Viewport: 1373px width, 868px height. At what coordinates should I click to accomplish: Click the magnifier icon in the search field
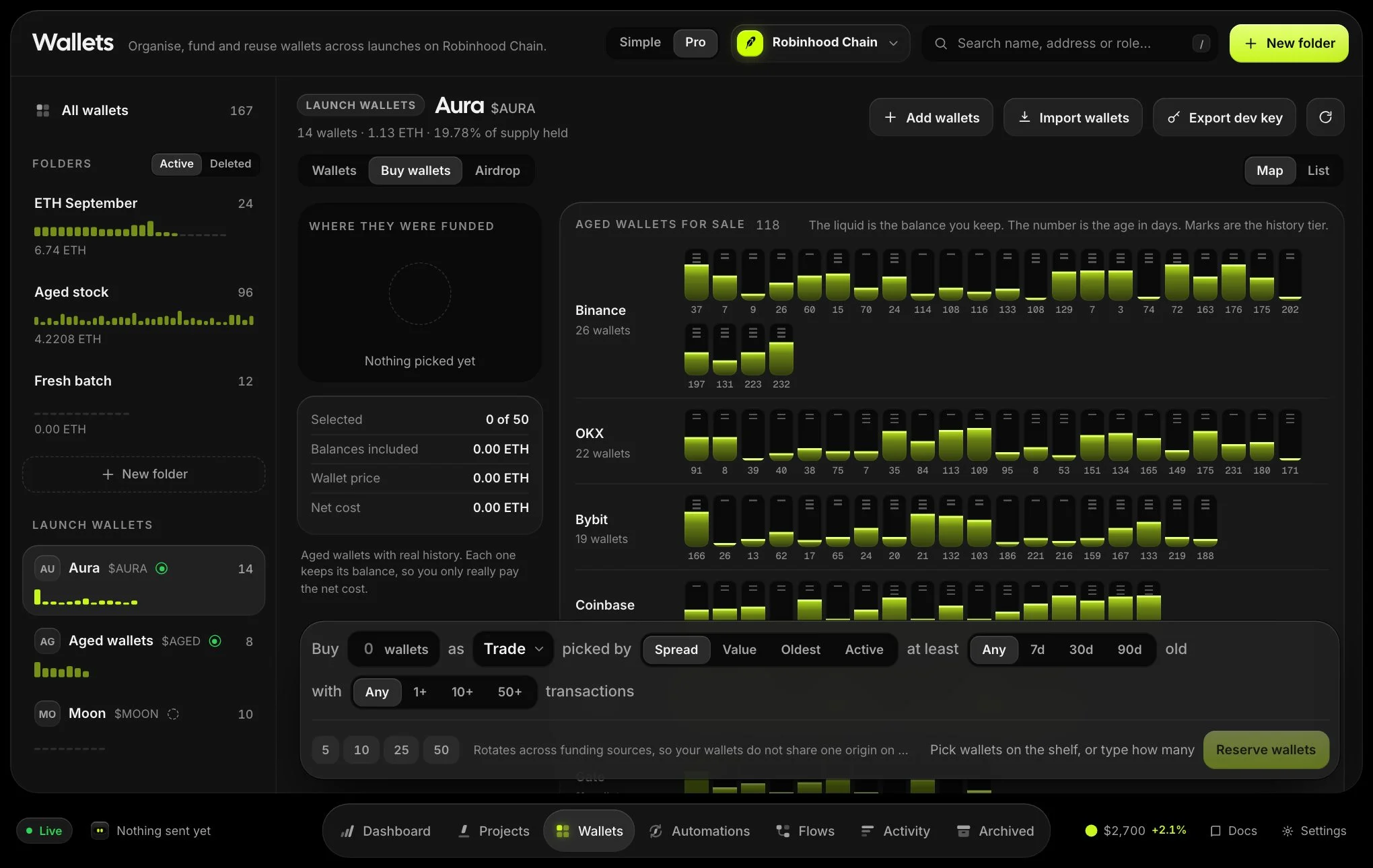click(941, 44)
